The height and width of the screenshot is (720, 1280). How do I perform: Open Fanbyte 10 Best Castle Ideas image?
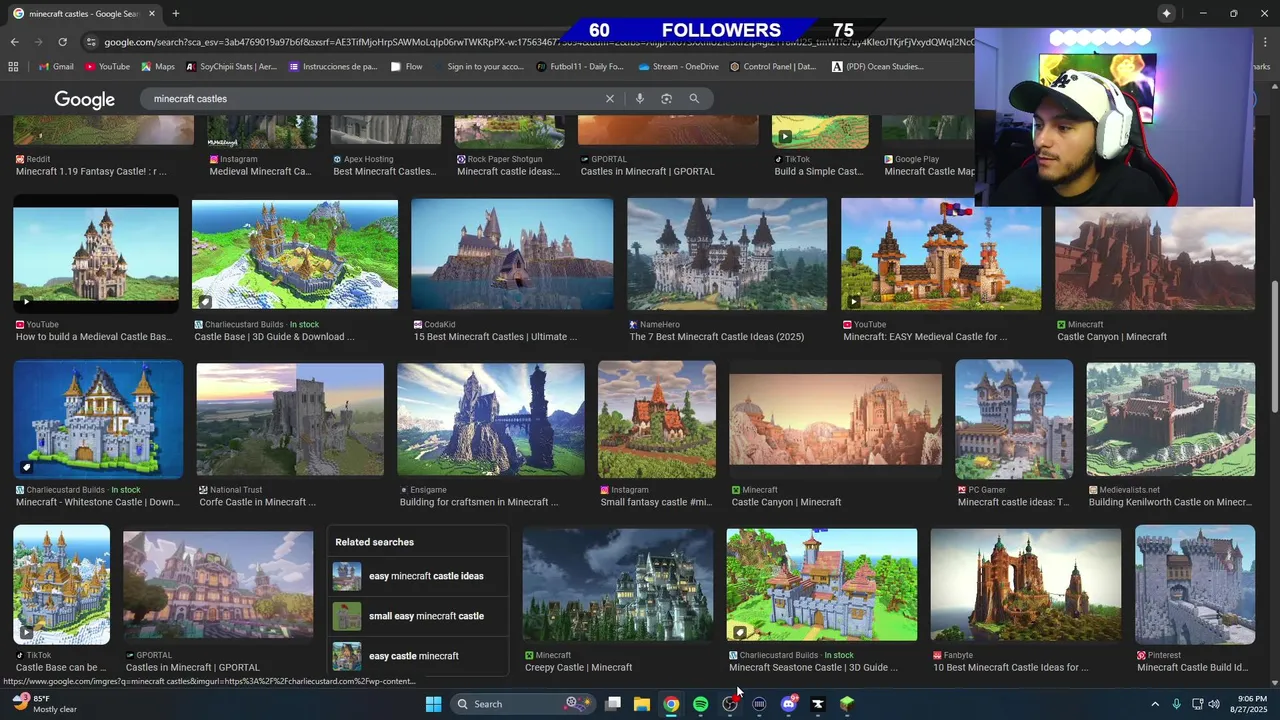pos(1026,585)
